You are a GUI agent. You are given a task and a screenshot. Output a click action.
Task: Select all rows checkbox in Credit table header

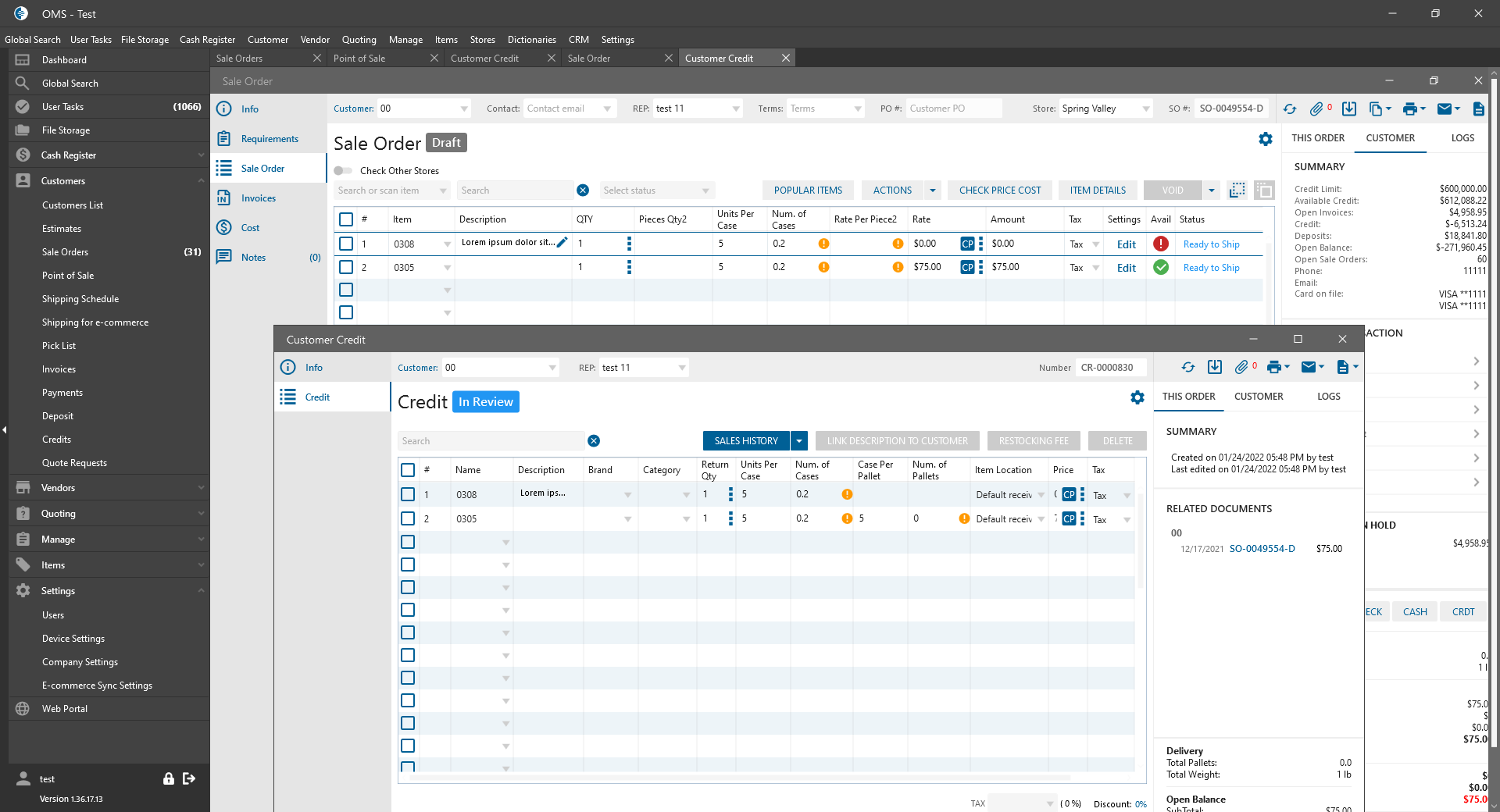408,470
